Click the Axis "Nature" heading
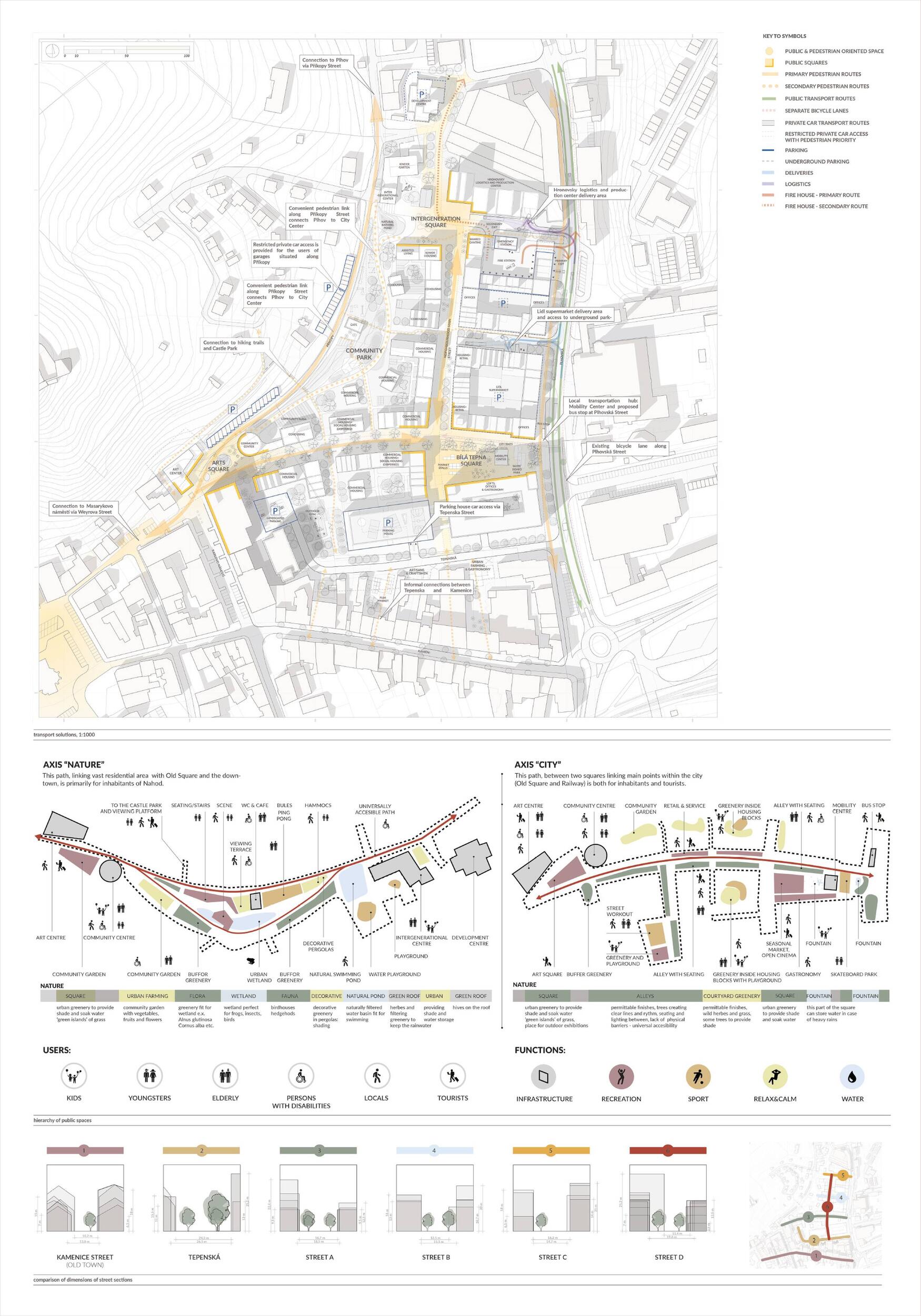Viewport: 921px width, 1316px height. pyautogui.click(x=73, y=765)
